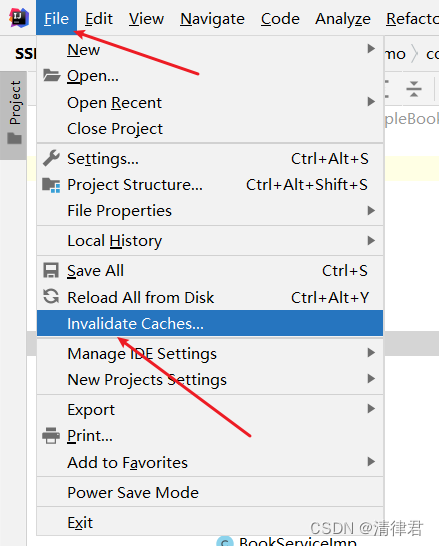Click the wrench icon next to Settings

(52, 158)
